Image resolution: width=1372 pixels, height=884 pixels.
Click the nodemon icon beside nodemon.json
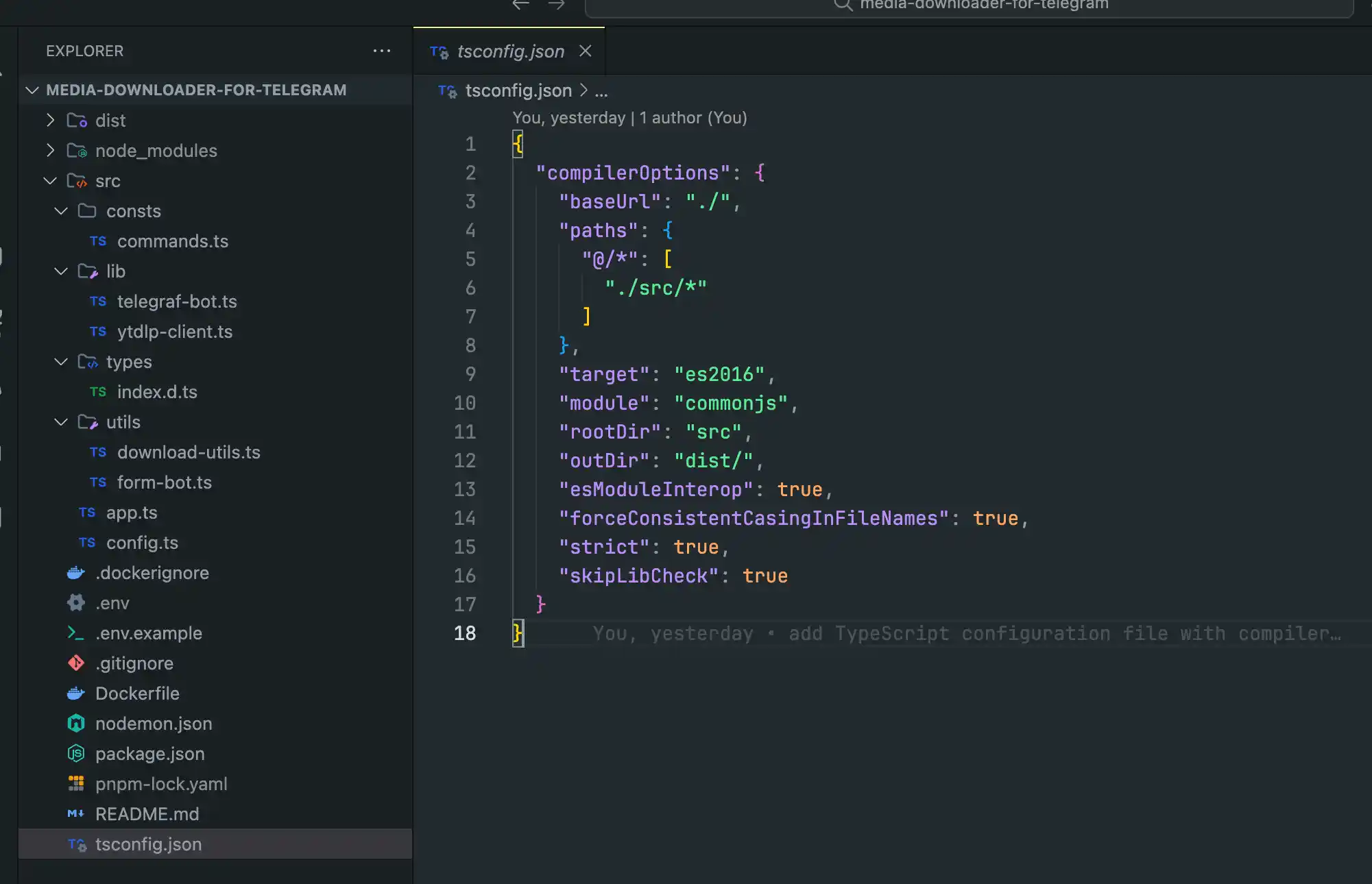click(76, 724)
